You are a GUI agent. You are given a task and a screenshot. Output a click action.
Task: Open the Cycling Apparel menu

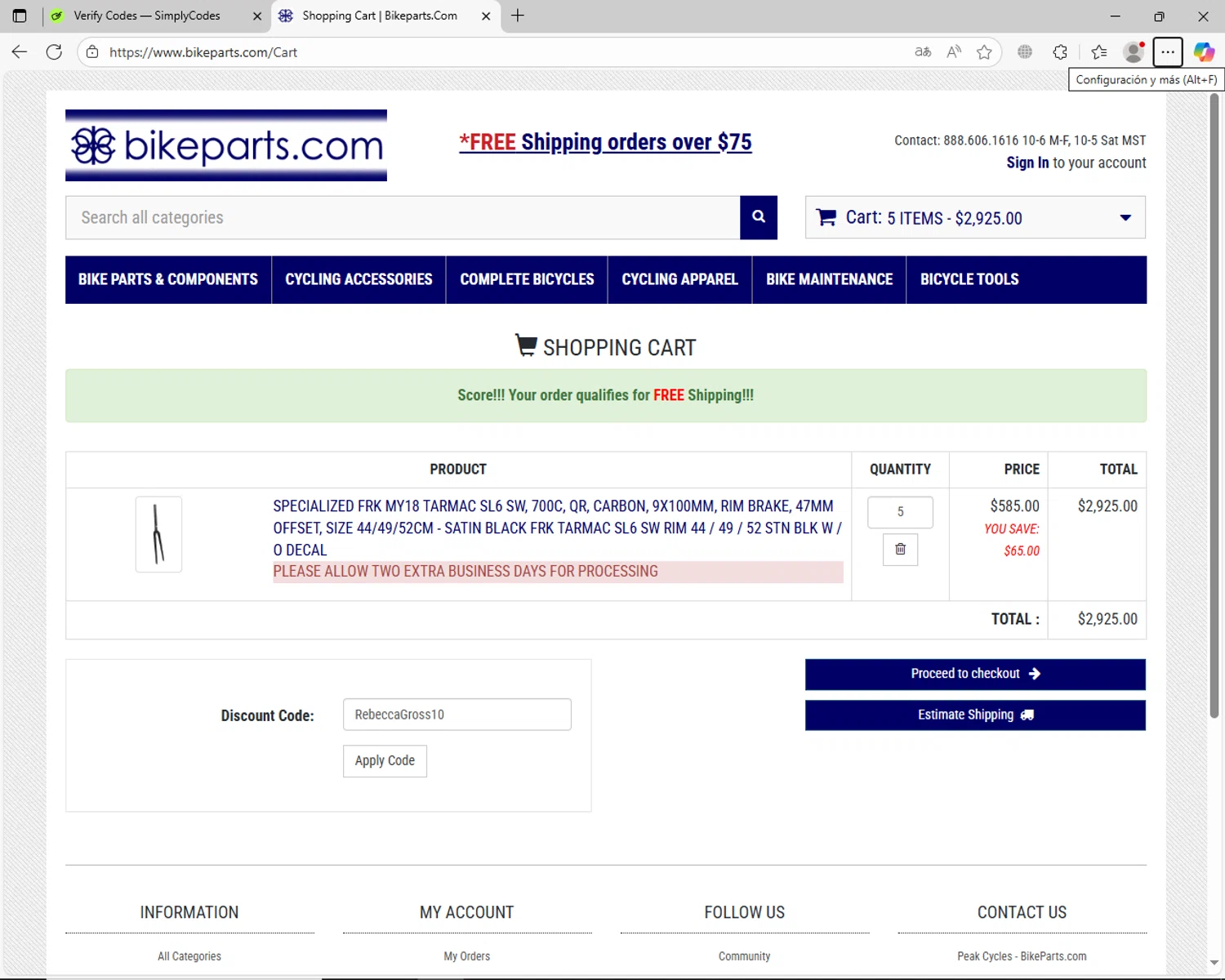tap(679, 279)
